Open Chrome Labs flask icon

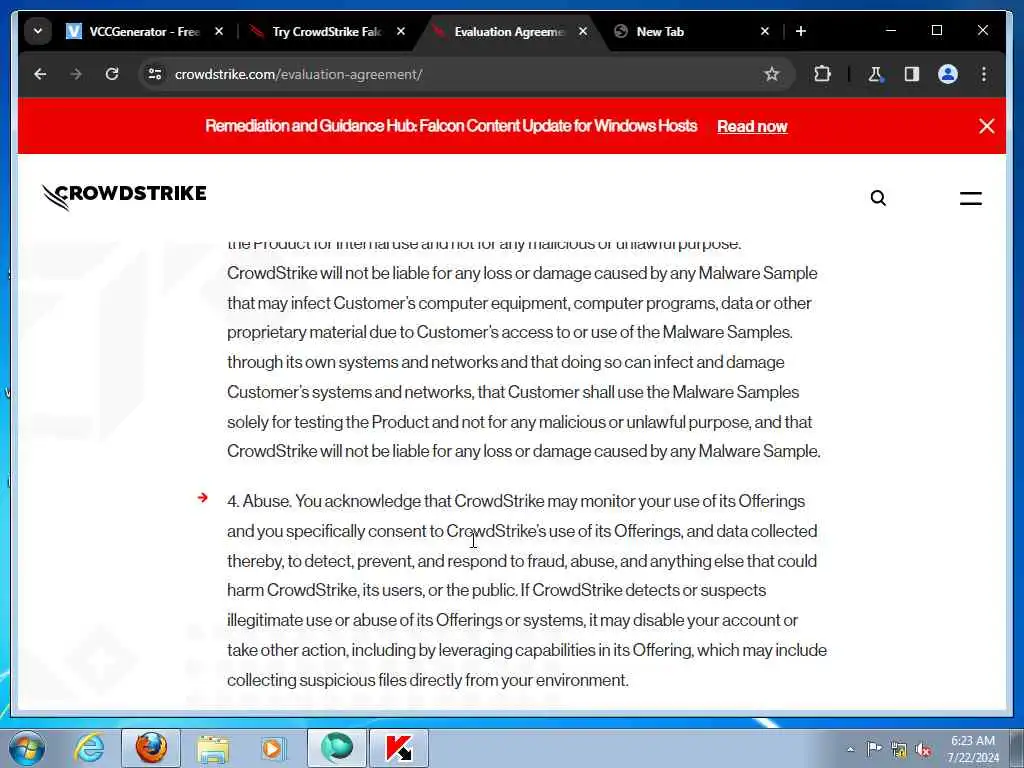(876, 74)
